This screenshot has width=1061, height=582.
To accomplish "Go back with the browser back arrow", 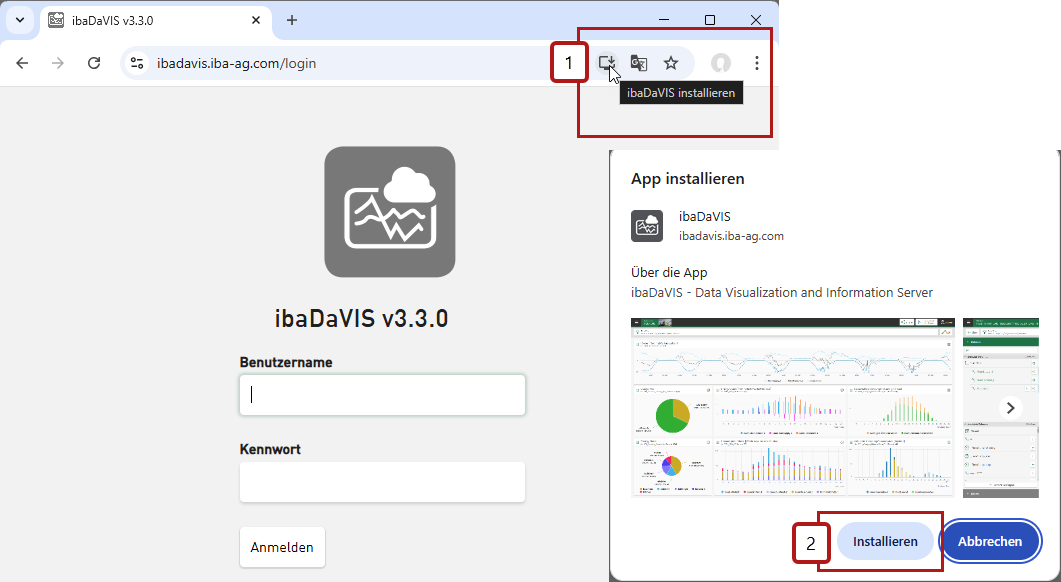I will [22, 63].
